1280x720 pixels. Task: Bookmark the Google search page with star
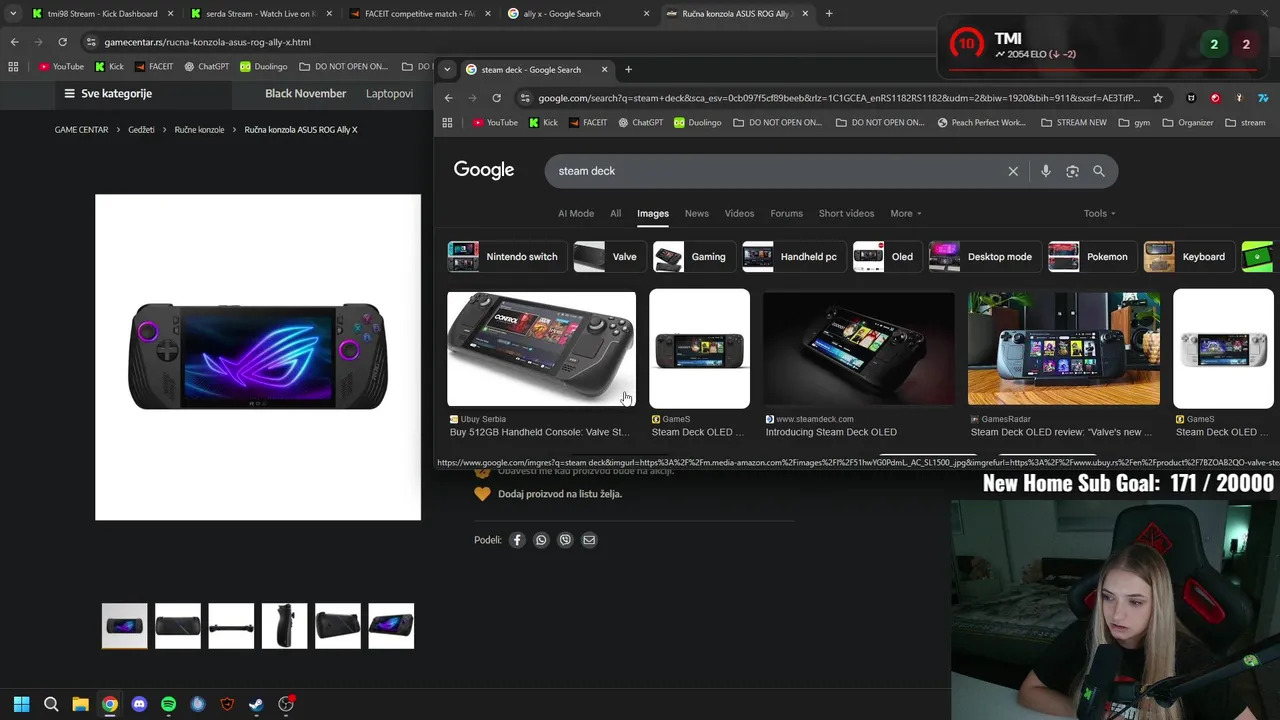(1158, 98)
